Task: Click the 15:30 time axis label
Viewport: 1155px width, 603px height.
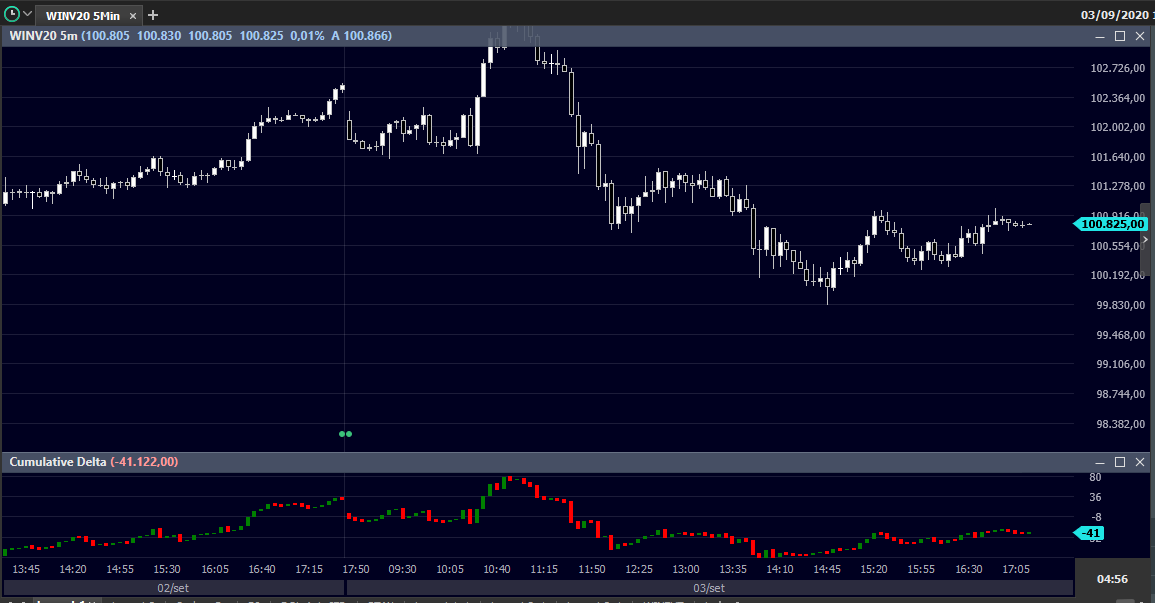Action: click(166, 569)
